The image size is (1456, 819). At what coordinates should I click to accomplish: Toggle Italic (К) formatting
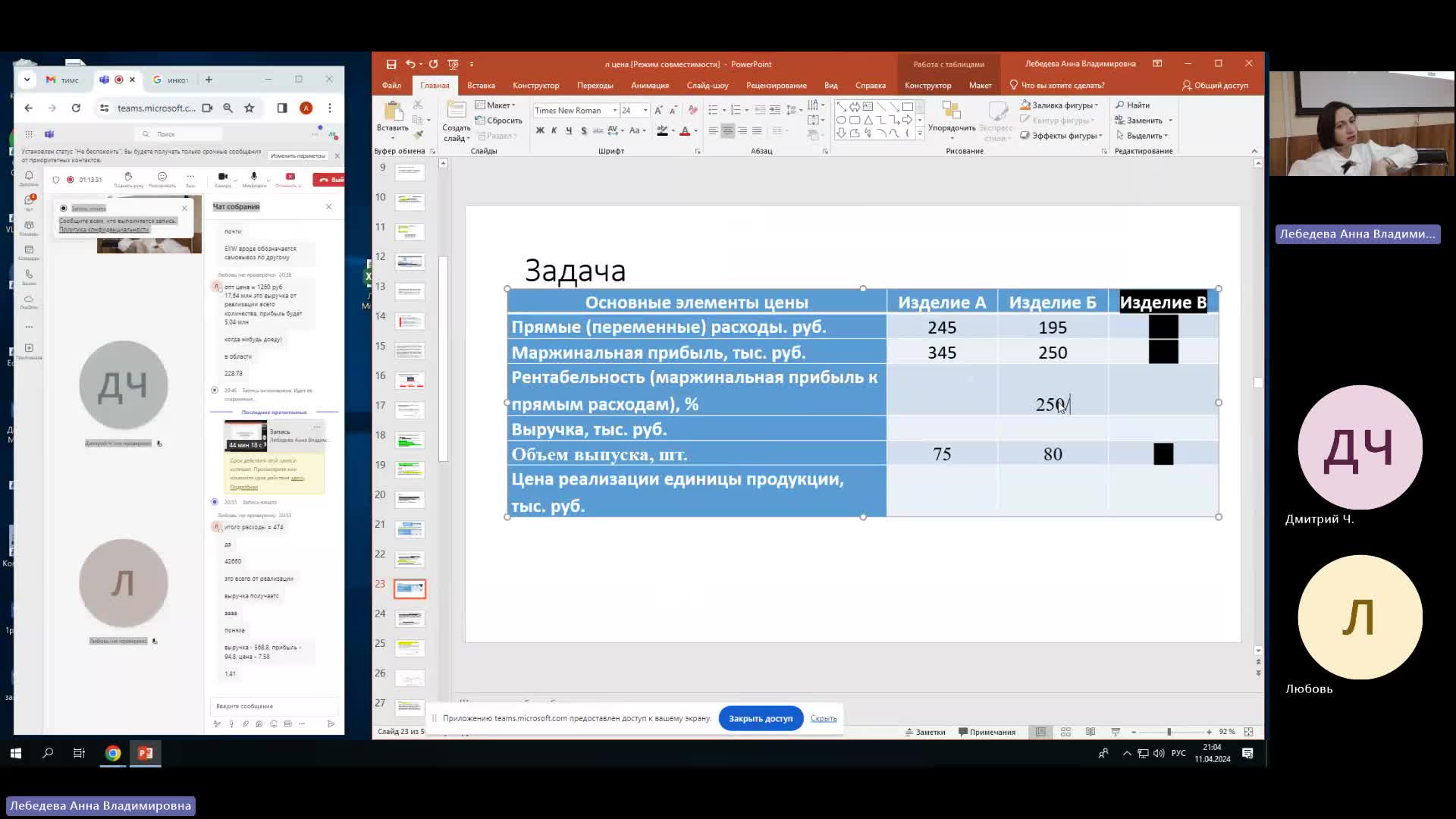554,131
